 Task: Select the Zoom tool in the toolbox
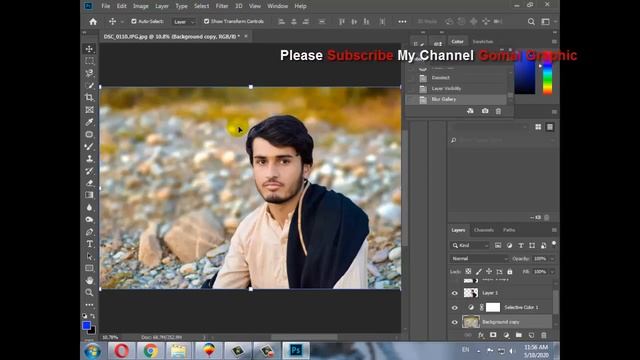(x=89, y=293)
